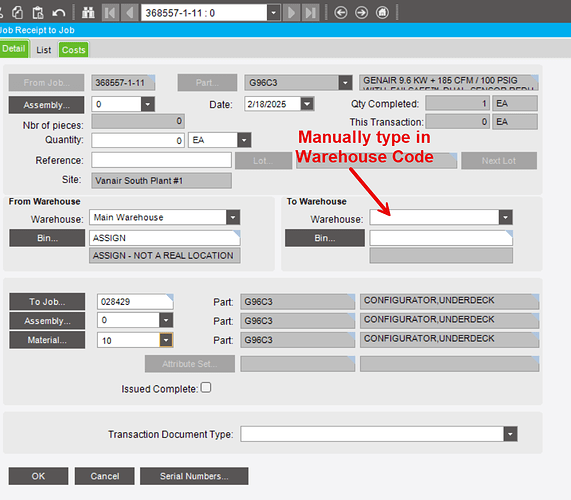The width and height of the screenshot is (571, 500).
Task: Click the undo arrow icon
Action: (58, 13)
